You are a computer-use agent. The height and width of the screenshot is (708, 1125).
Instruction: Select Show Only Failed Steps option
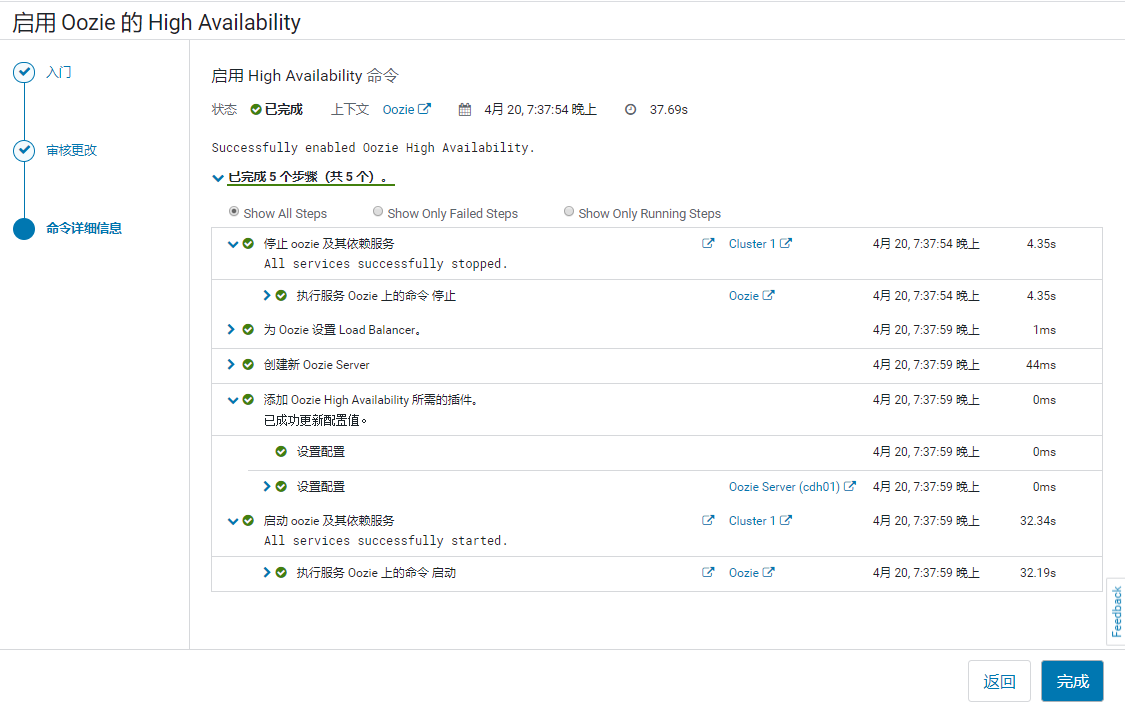[x=378, y=212]
